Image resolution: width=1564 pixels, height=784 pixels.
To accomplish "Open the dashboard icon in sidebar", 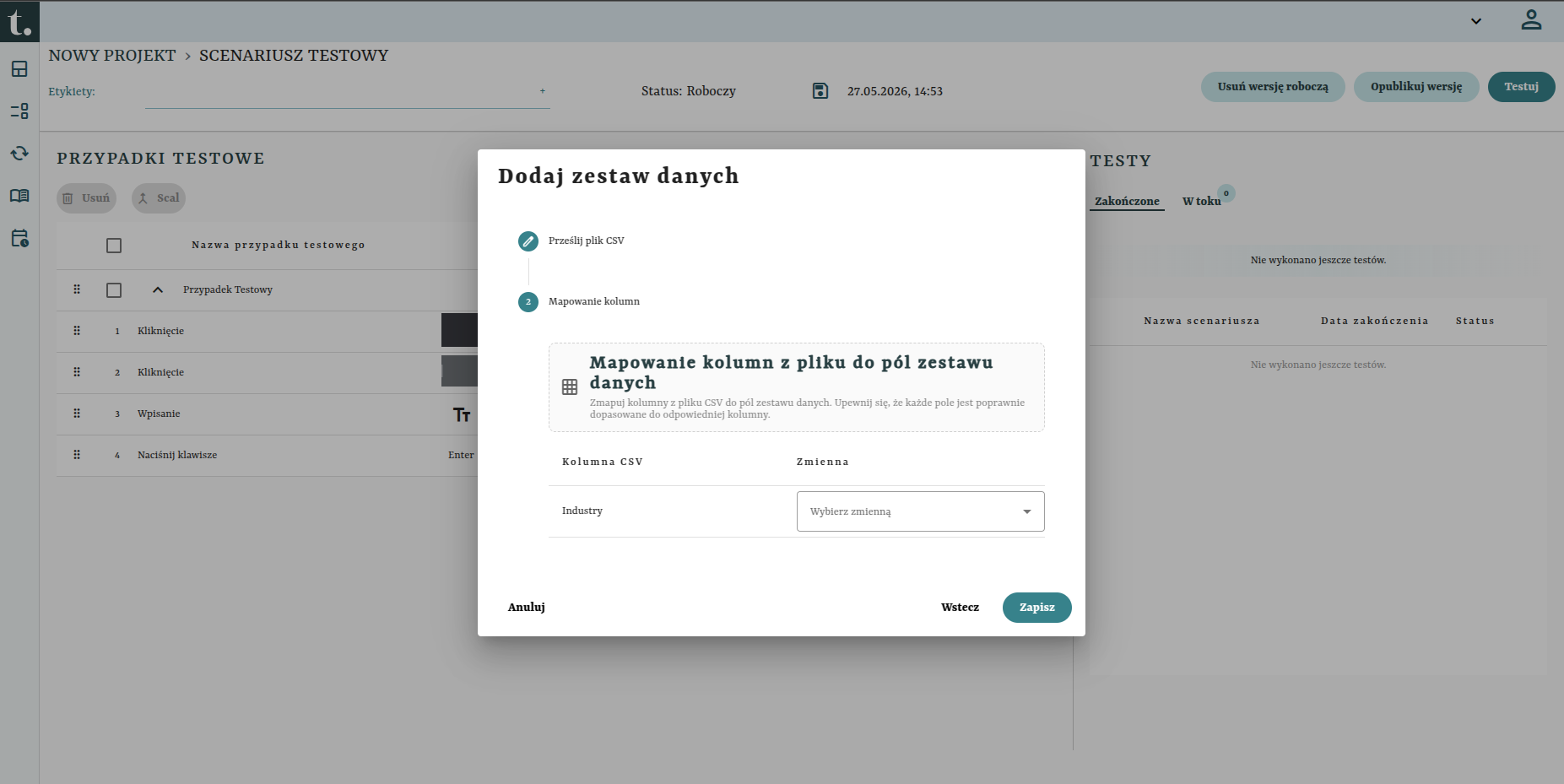I will (19, 69).
